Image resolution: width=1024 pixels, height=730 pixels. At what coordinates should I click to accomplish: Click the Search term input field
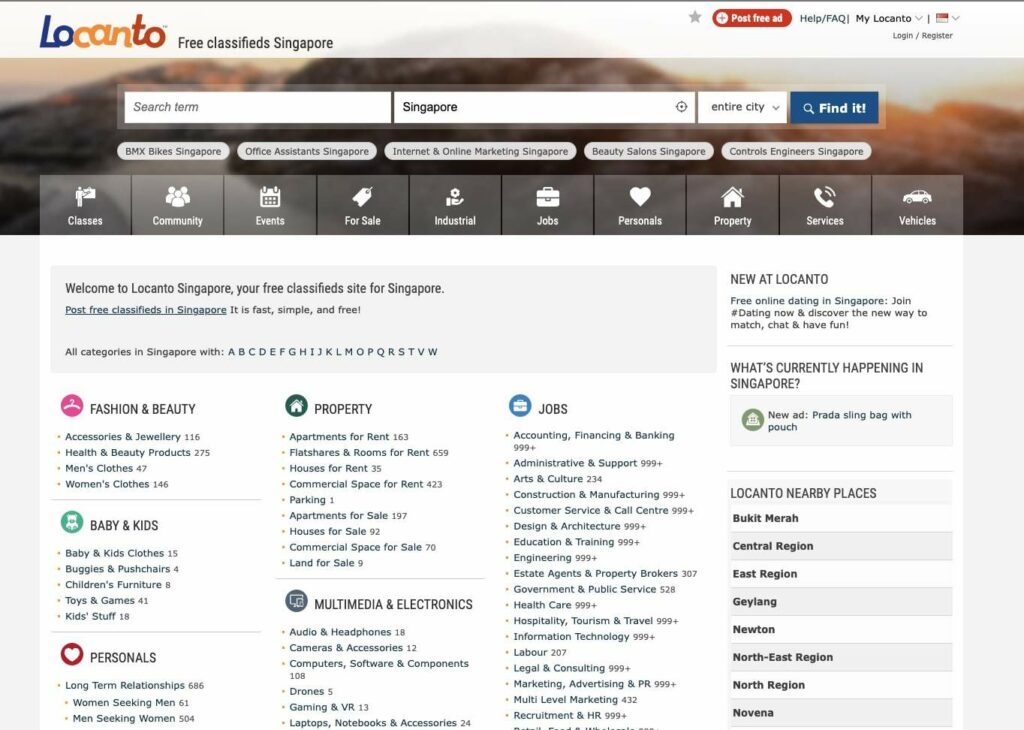click(258, 107)
